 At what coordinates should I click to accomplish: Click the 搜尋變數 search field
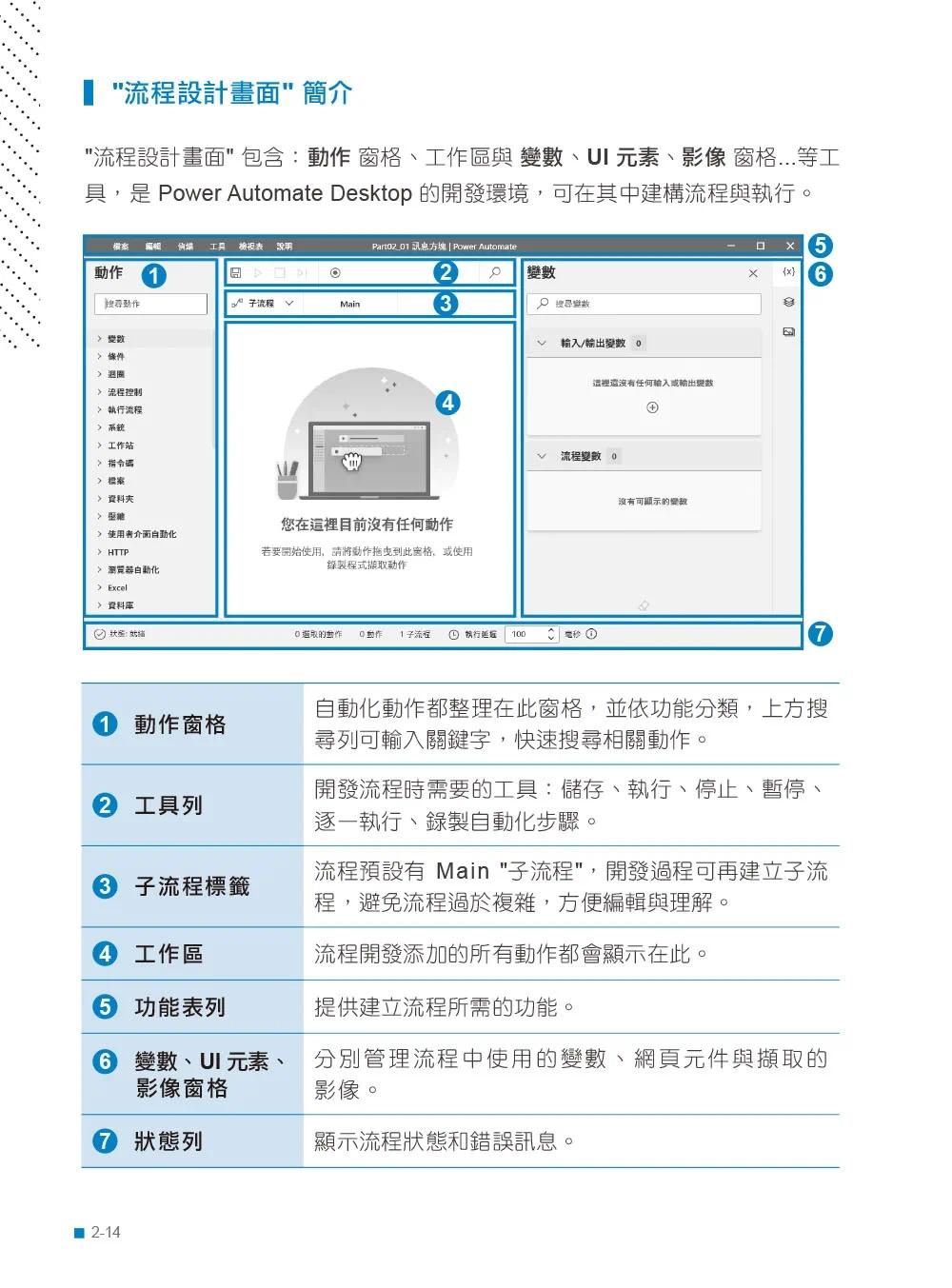645,304
